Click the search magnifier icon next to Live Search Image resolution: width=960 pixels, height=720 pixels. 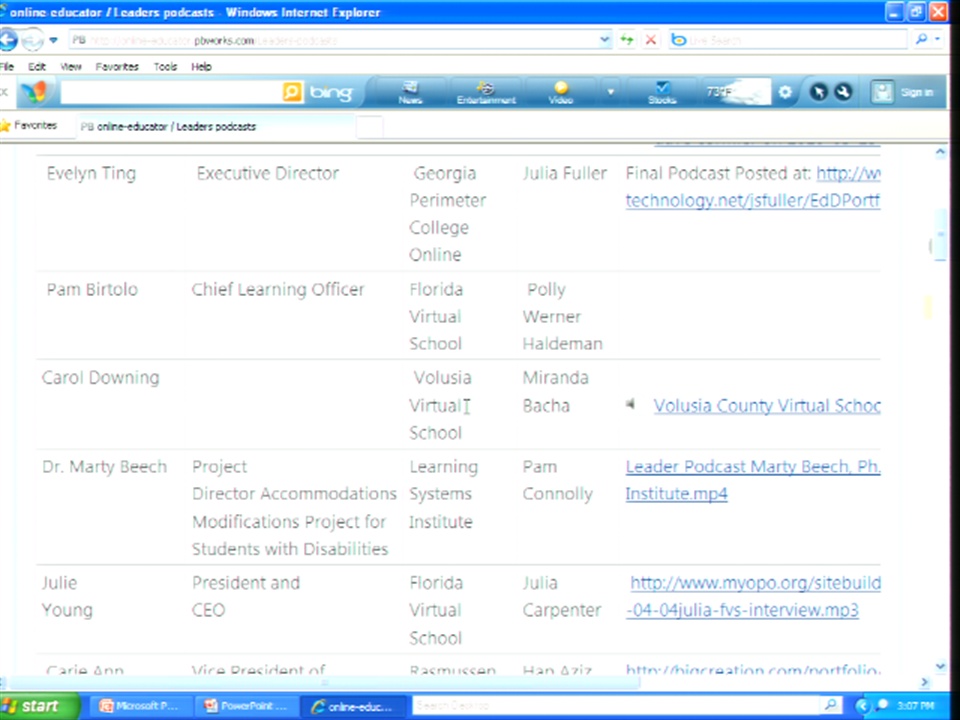coord(921,39)
